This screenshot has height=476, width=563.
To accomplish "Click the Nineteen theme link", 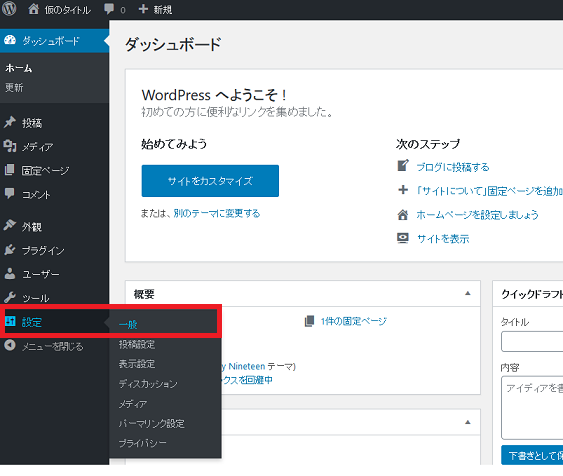I will [x=243, y=366].
